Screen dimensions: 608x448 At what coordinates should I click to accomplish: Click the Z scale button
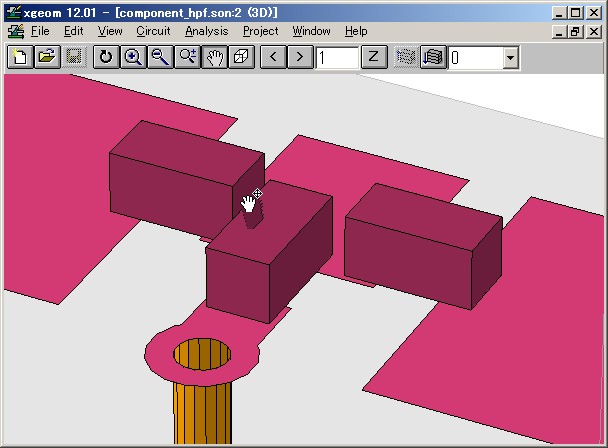[x=374, y=57]
